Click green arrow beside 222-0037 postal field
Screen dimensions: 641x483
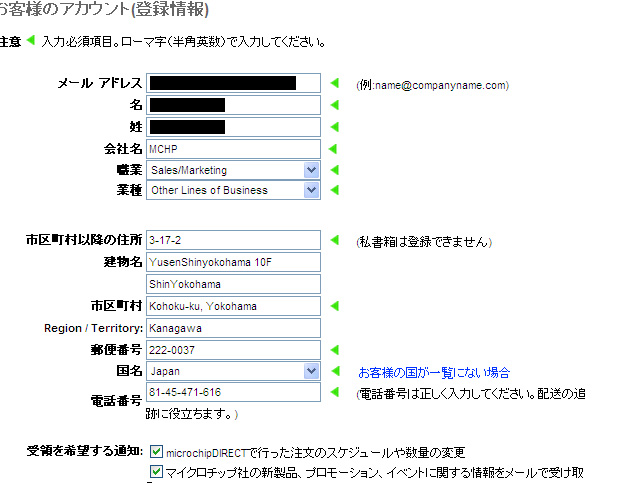(x=335, y=350)
